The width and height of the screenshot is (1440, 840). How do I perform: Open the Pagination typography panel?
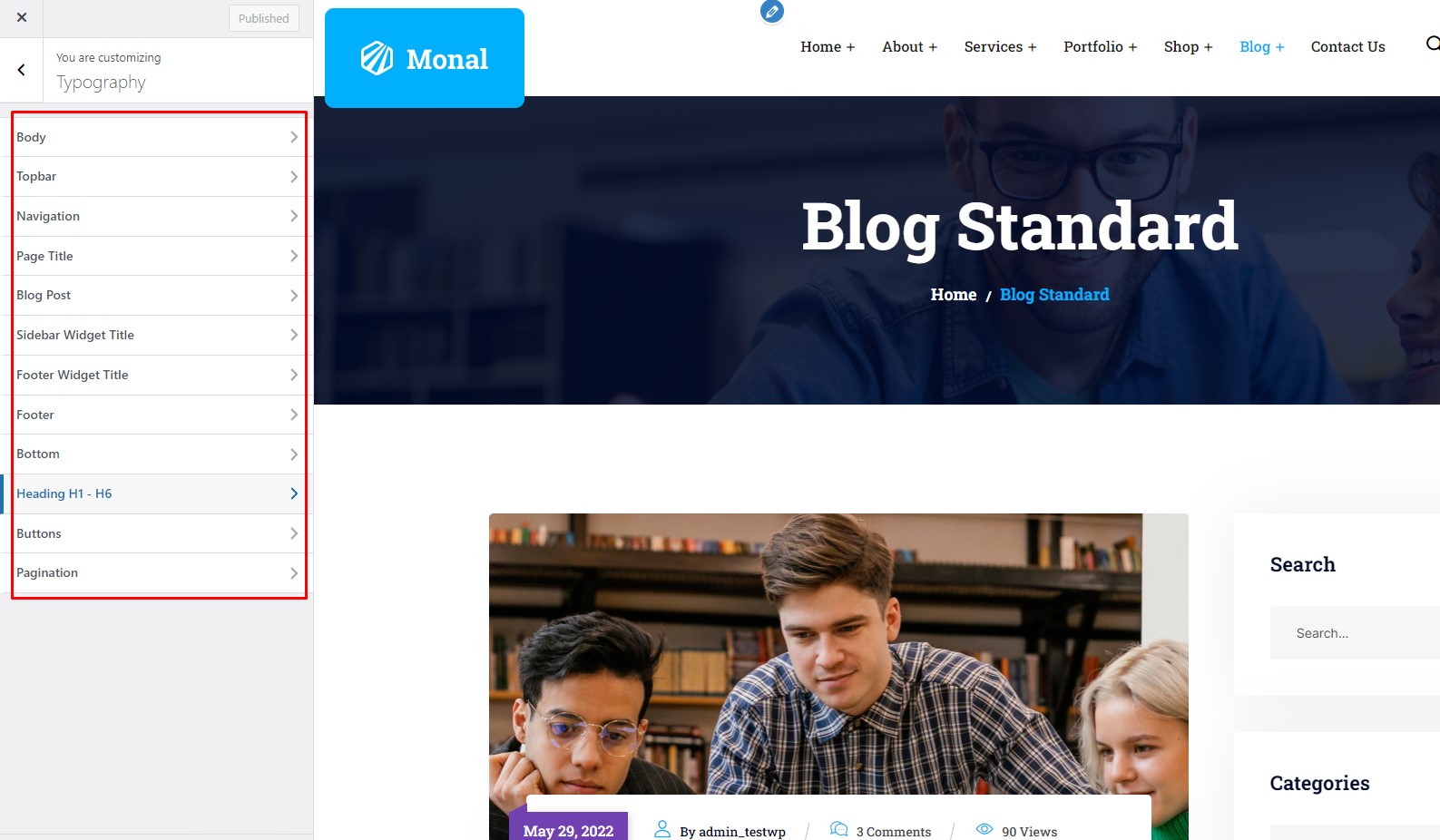point(156,573)
